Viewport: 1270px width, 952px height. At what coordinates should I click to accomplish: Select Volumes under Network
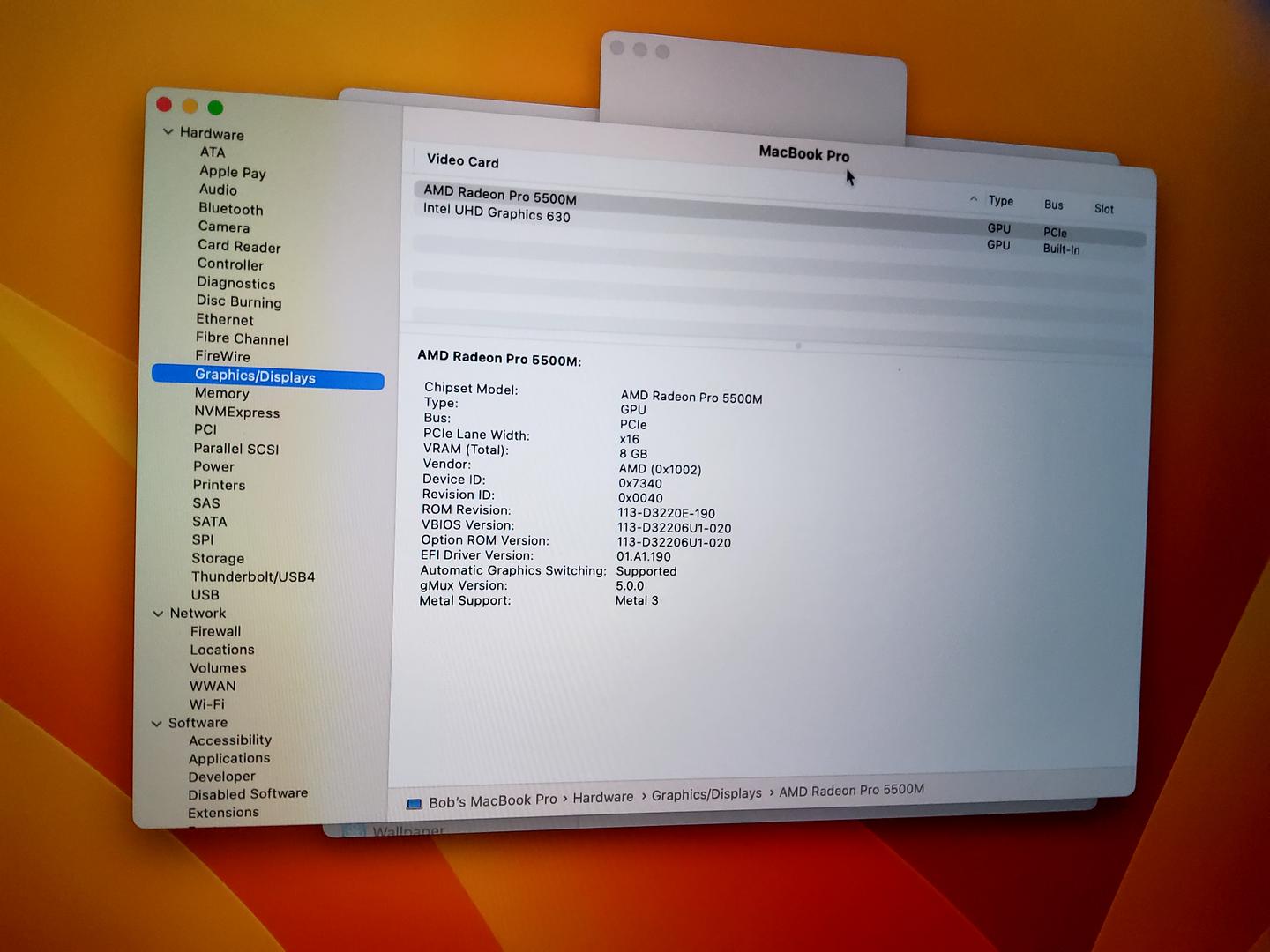218,667
